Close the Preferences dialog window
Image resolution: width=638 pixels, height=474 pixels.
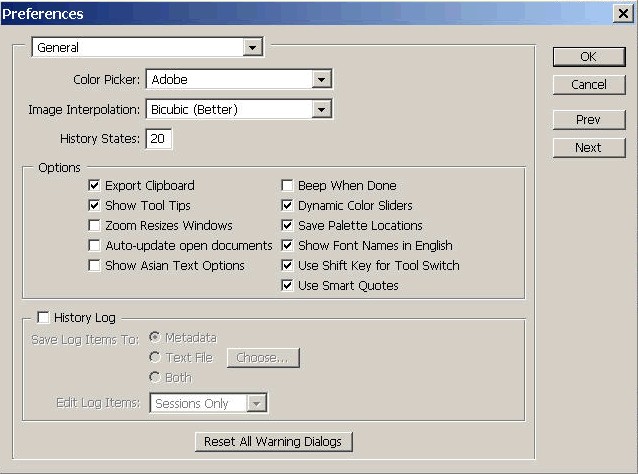(622, 14)
